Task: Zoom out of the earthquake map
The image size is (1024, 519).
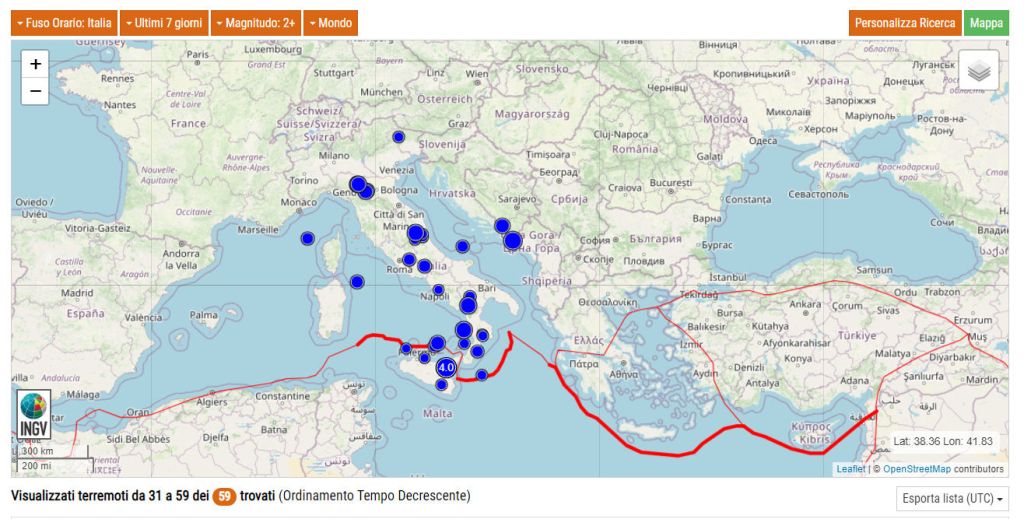Action: [35, 91]
